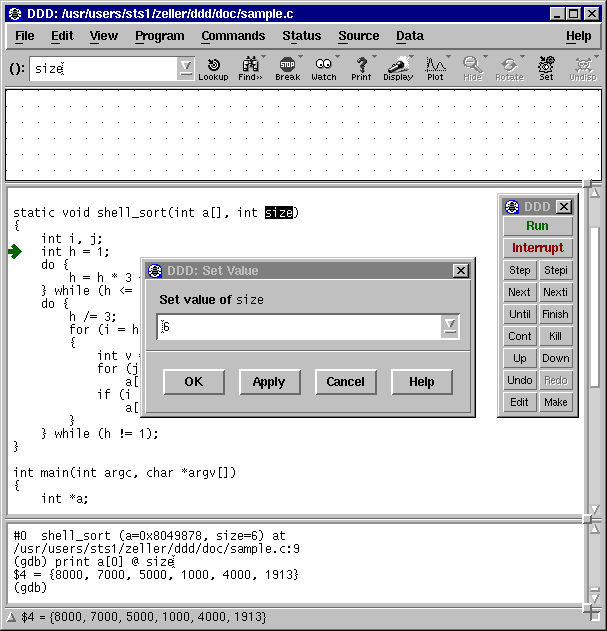Click Cancel in Set Value dialog
This screenshot has height=631, width=607.
(345, 381)
